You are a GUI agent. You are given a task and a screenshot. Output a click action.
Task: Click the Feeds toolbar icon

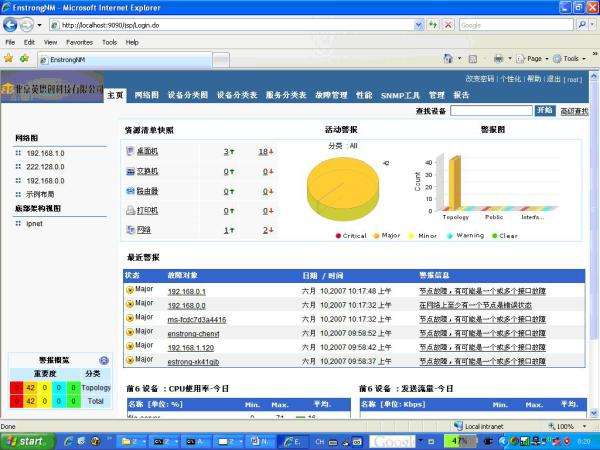tap(473, 59)
